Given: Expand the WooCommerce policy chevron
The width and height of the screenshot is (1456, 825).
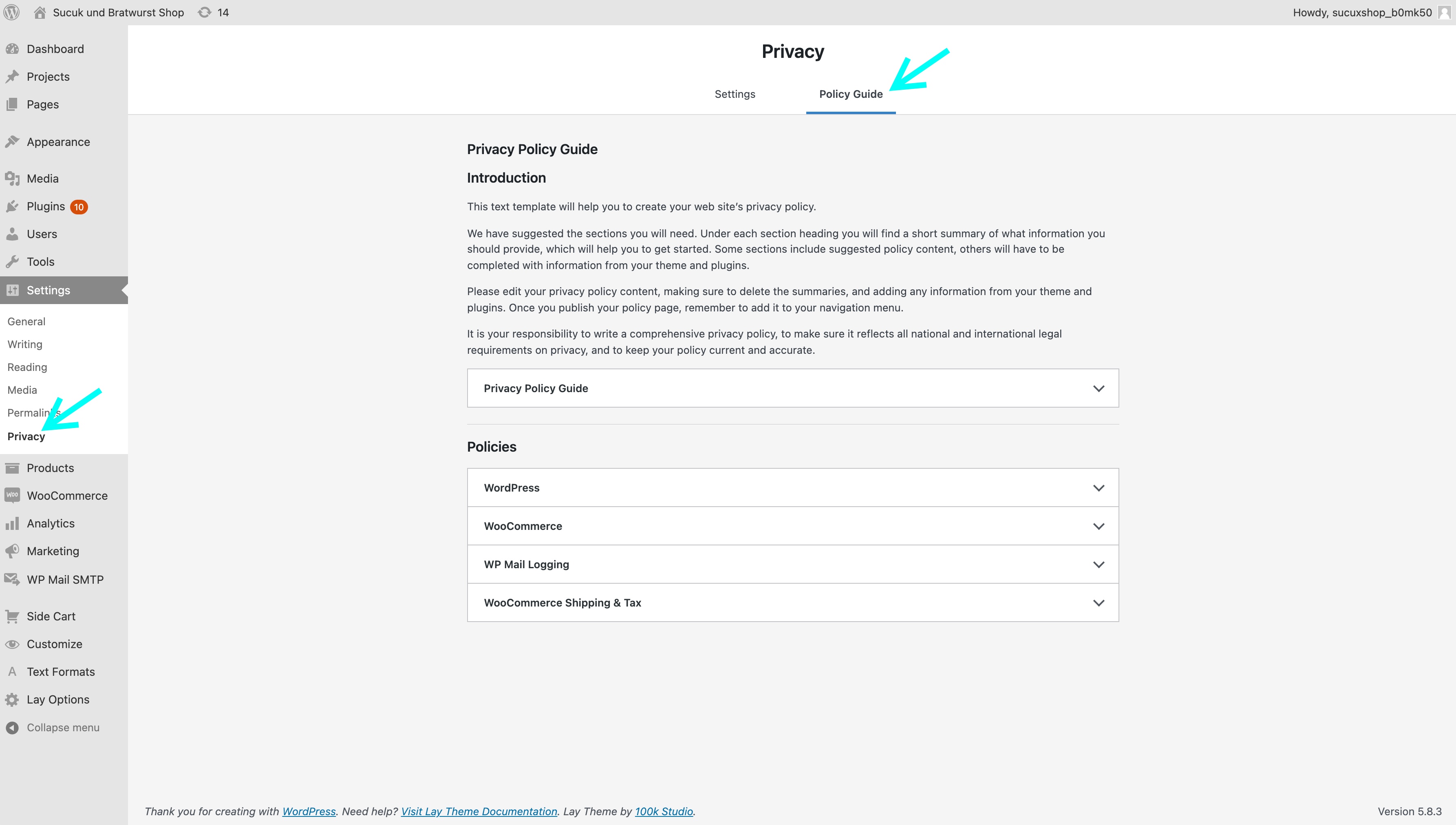Looking at the screenshot, I should (x=1099, y=526).
